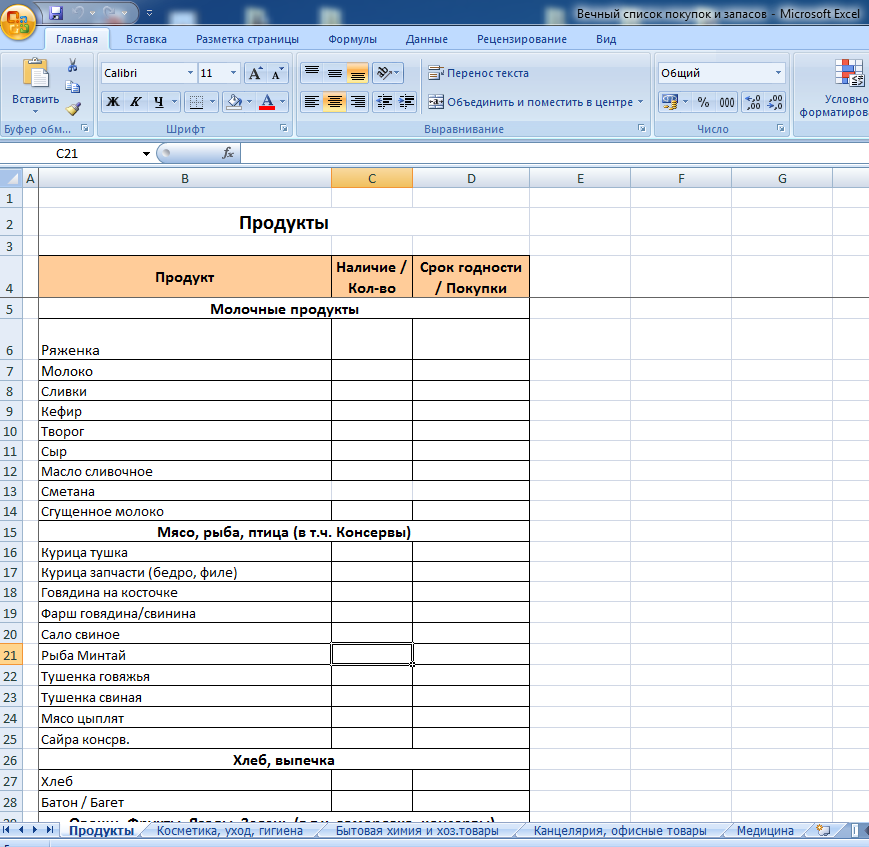This screenshot has height=847, width=869.
Task: Click the insert new worksheet icon
Action: pyautogui.click(x=823, y=830)
